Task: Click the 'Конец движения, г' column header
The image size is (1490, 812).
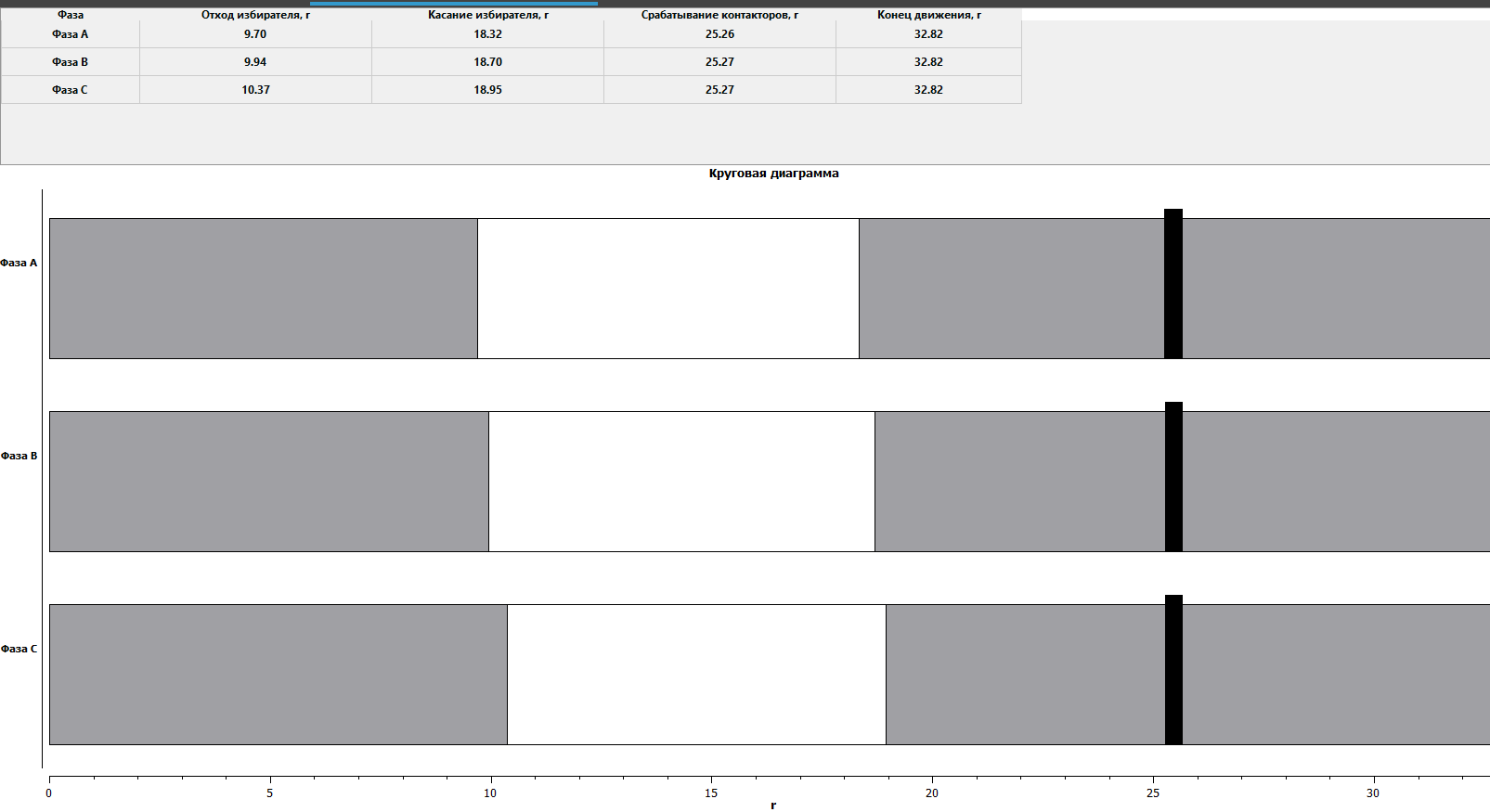Action: pos(928,15)
